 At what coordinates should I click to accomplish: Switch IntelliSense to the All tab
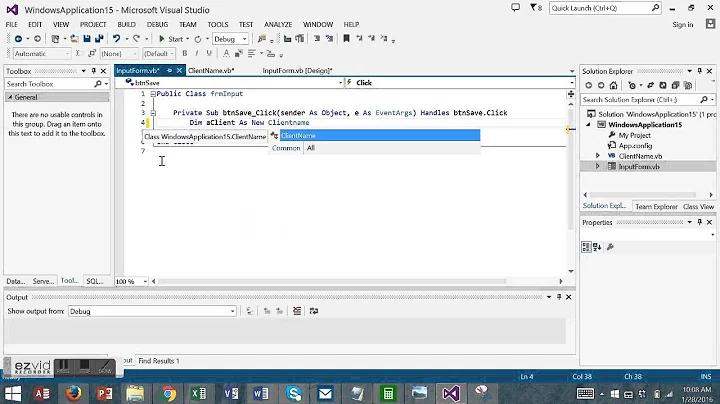[x=311, y=148]
